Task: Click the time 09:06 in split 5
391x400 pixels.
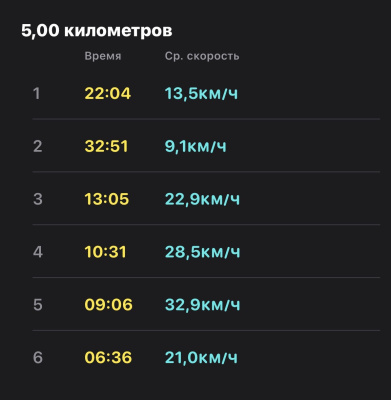Action: 108,305
